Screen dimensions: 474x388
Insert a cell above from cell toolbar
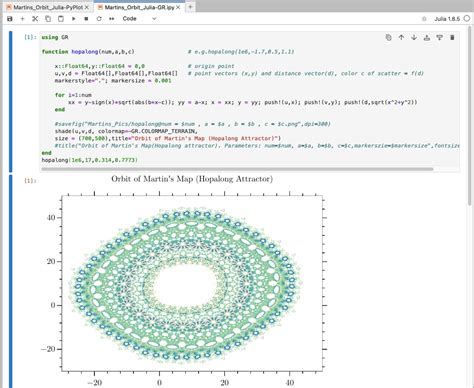click(427, 37)
